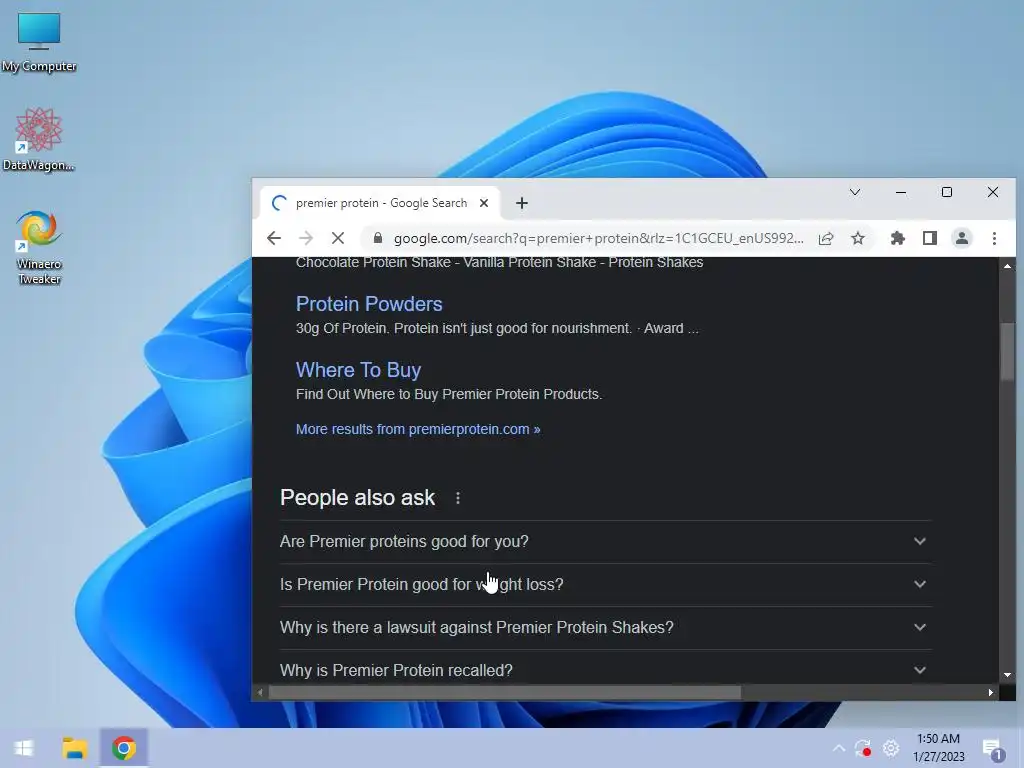Bookmark this page with the star icon

858,238
